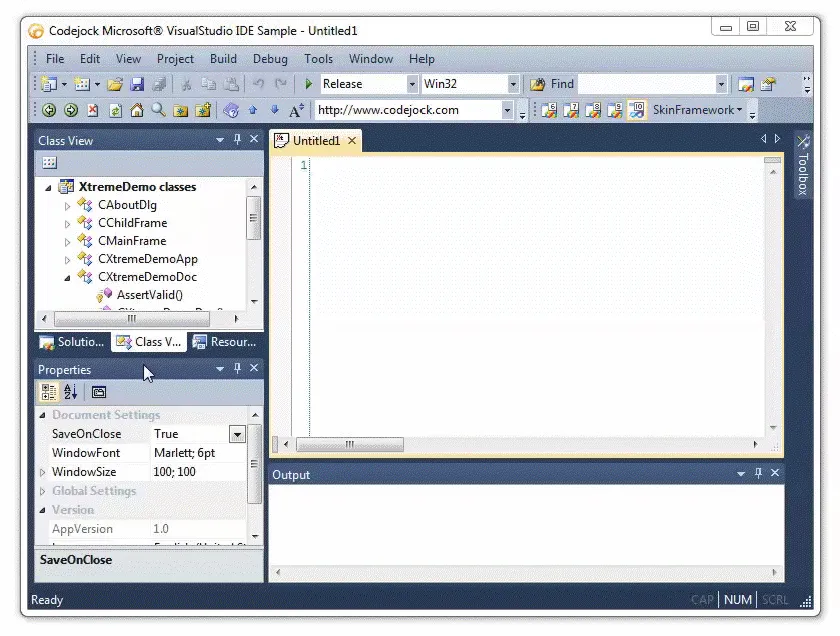Viewport: 840px width, 636px height.
Task: Select the categorized view icon in Properties
Action: pyautogui.click(x=47, y=392)
